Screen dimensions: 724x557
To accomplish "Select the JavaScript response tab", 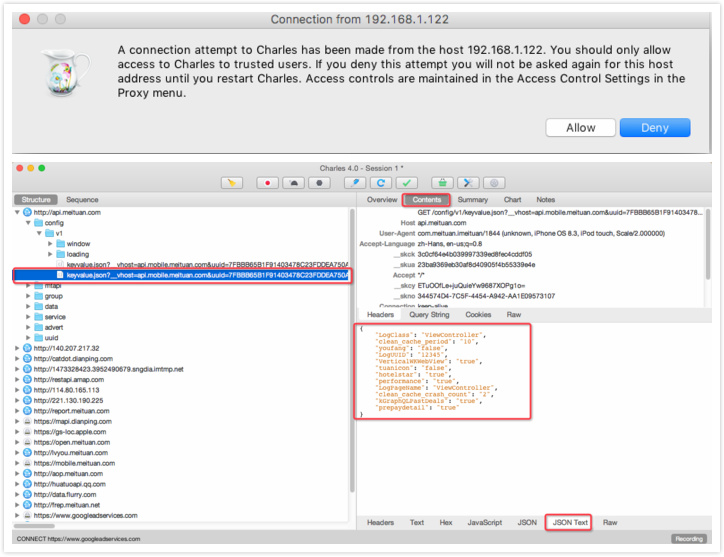I will coord(484,522).
